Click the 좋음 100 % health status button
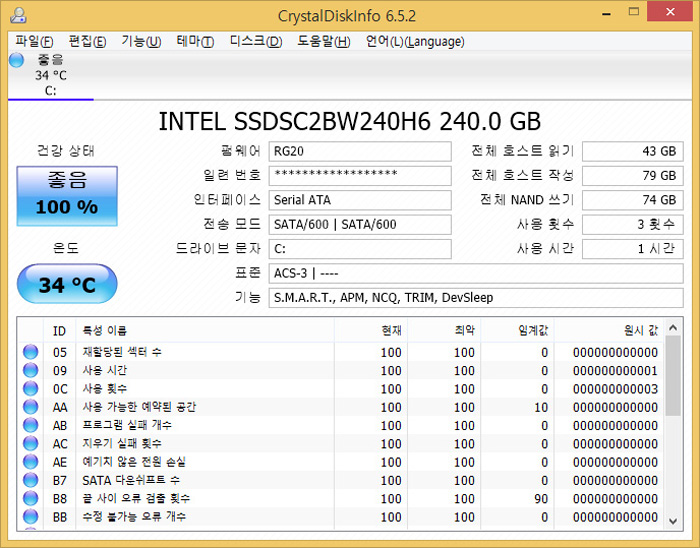 click(67, 196)
